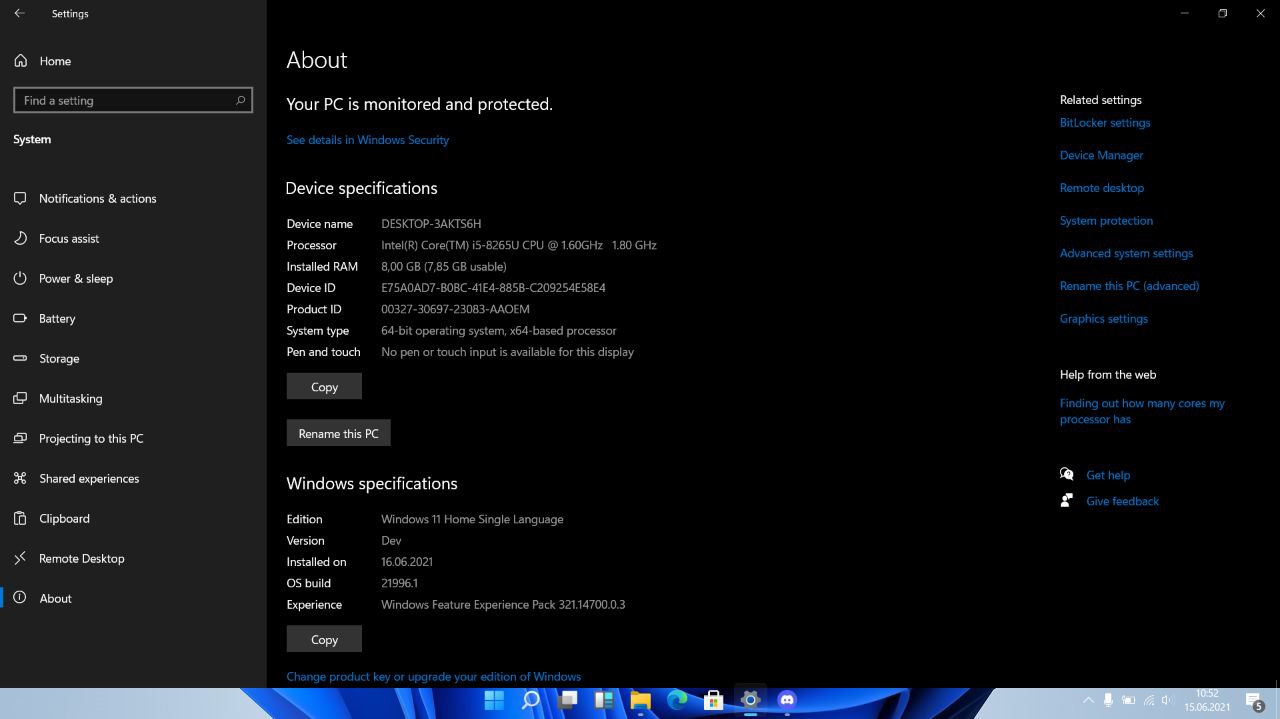
Task: Click the search magnifier in Find a setting
Action: (x=240, y=100)
